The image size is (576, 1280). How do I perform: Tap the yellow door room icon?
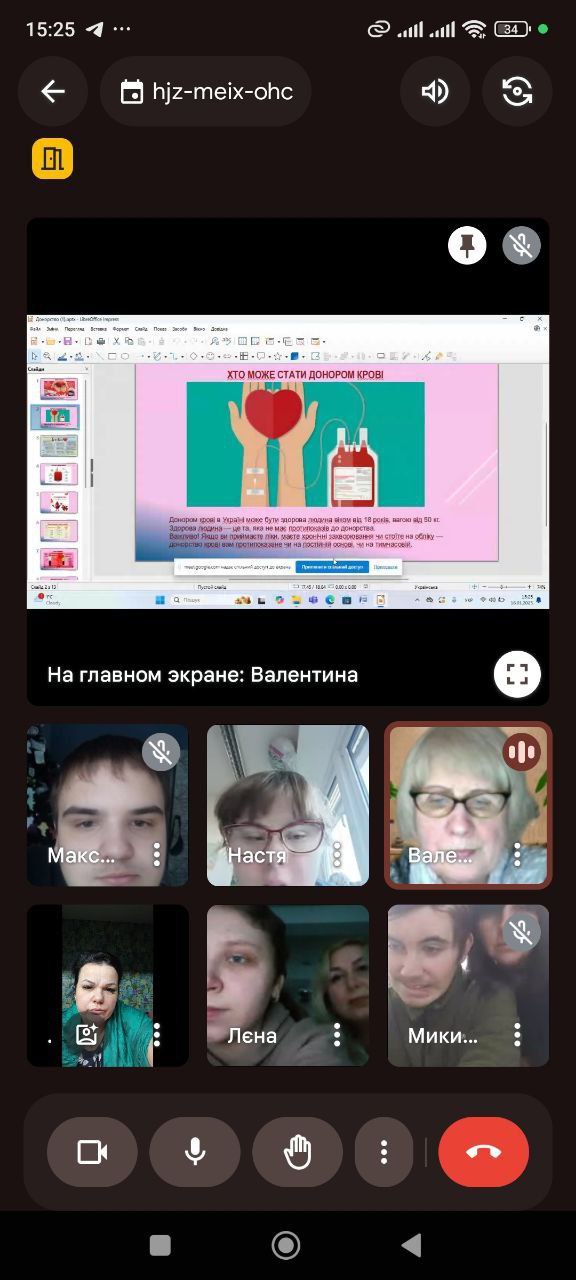point(53,158)
